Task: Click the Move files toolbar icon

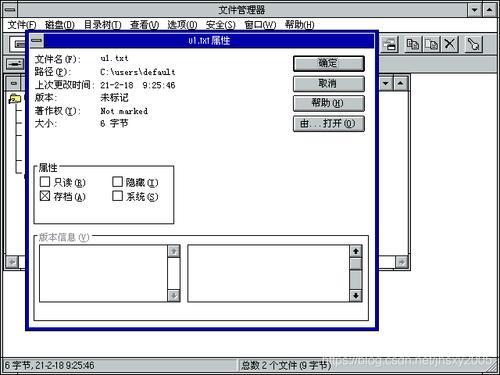Action: tap(432, 44)
